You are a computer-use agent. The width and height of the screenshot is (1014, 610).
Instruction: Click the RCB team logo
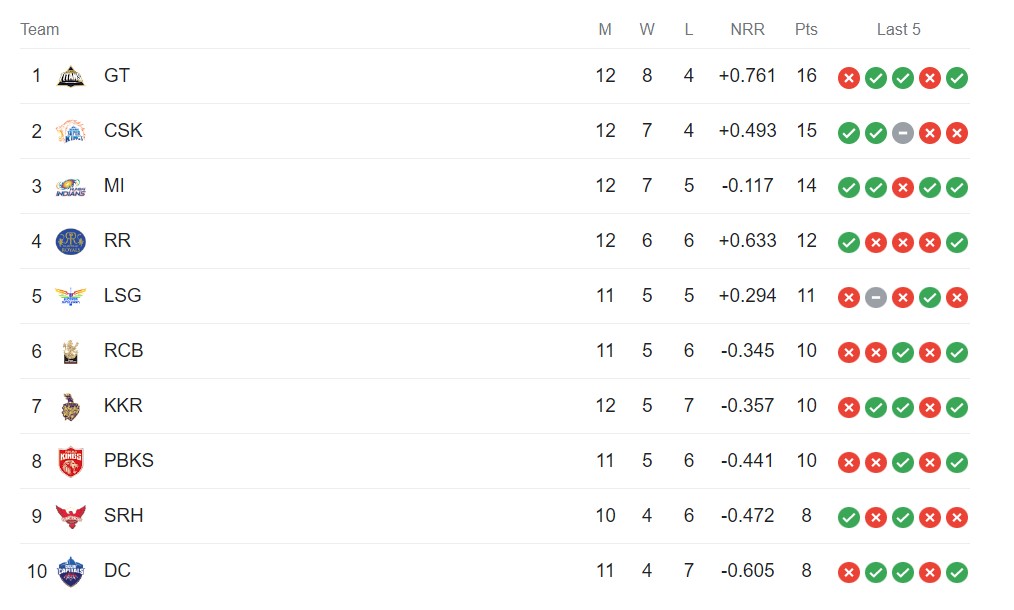coord(70,351)
